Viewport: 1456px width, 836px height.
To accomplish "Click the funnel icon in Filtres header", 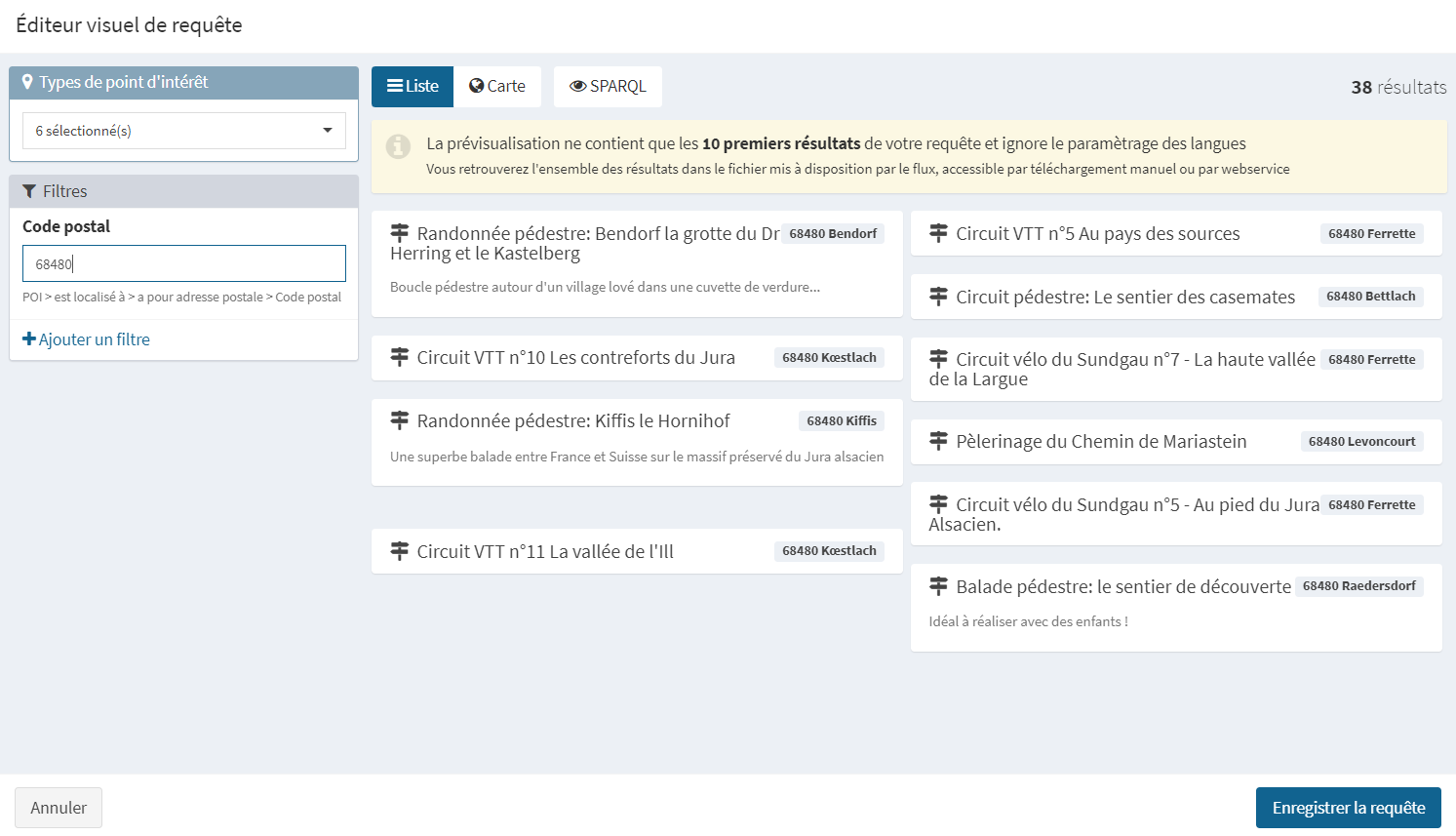I will (x=29, y=191).
